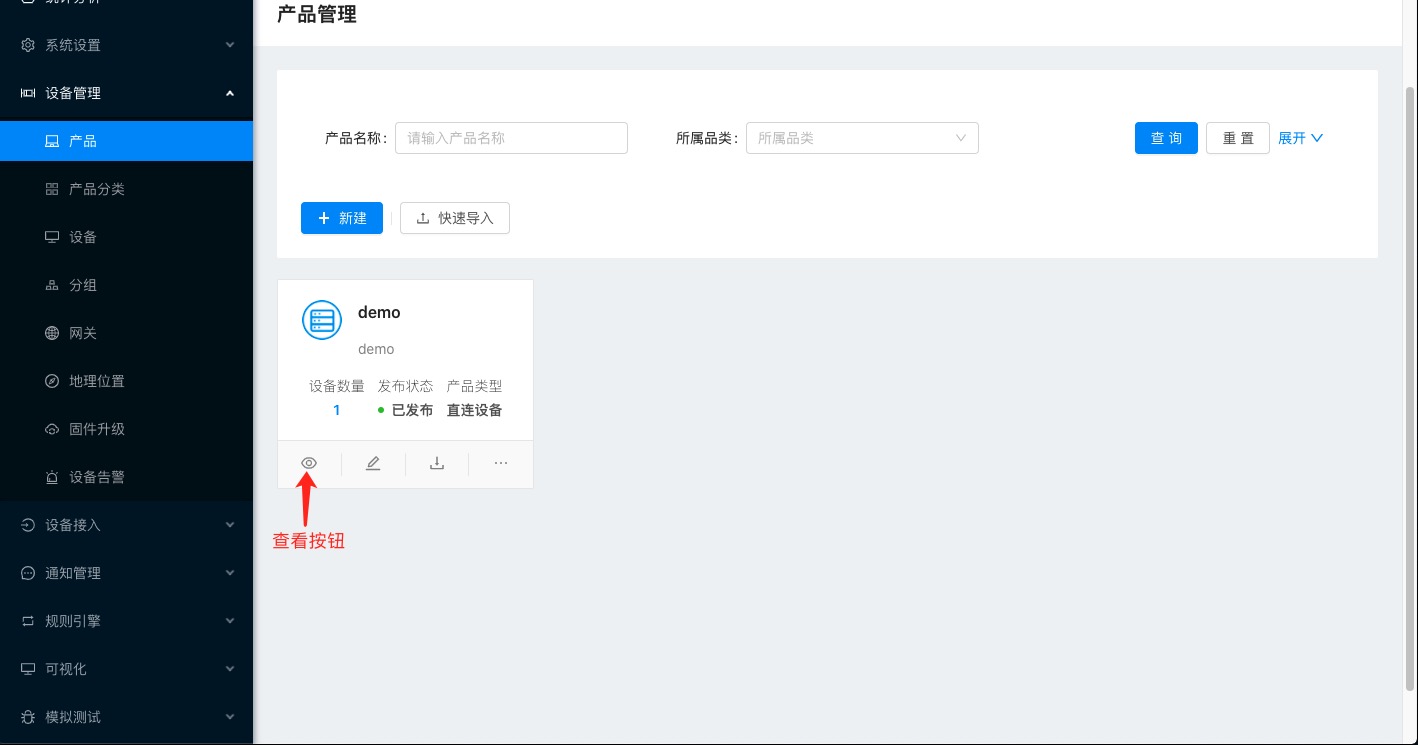Go to 设备 in the sidebar

[82, 237]
